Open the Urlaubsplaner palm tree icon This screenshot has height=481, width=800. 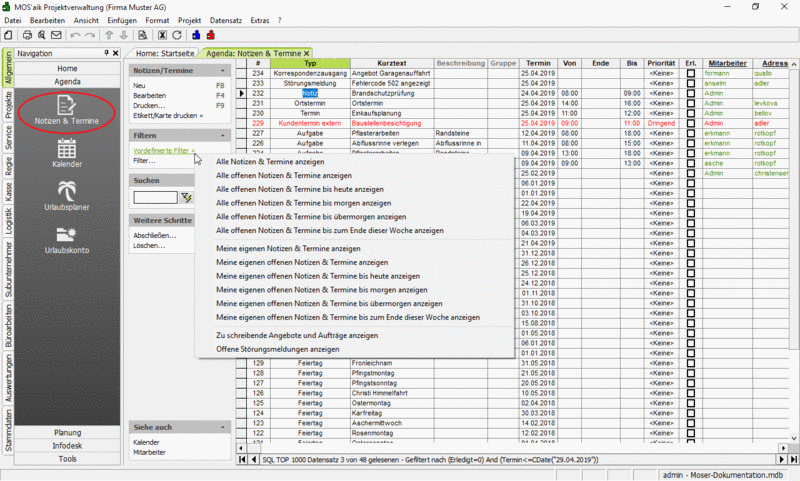(66, 196)
